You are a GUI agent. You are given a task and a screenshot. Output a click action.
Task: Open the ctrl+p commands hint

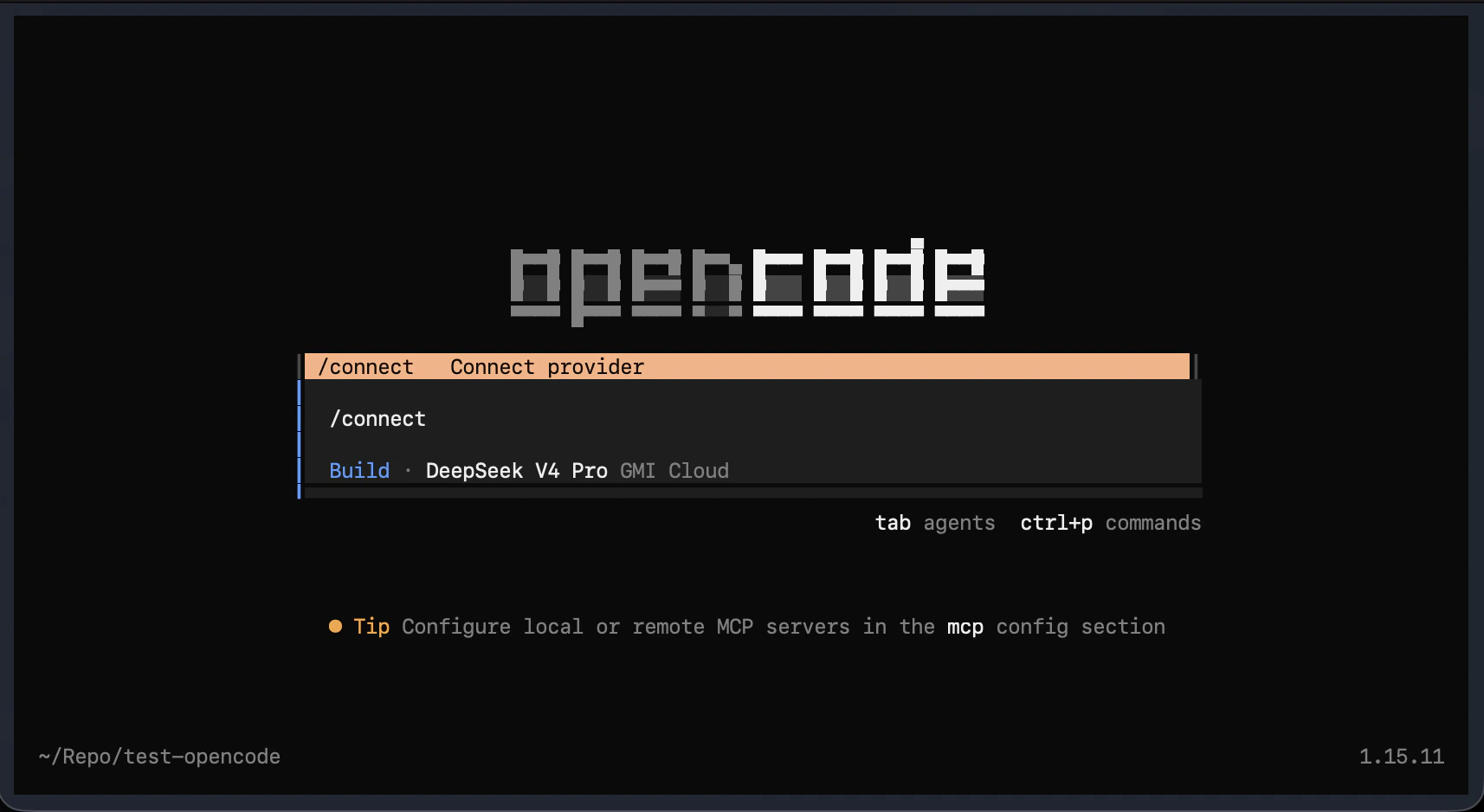pos(1110,523)
